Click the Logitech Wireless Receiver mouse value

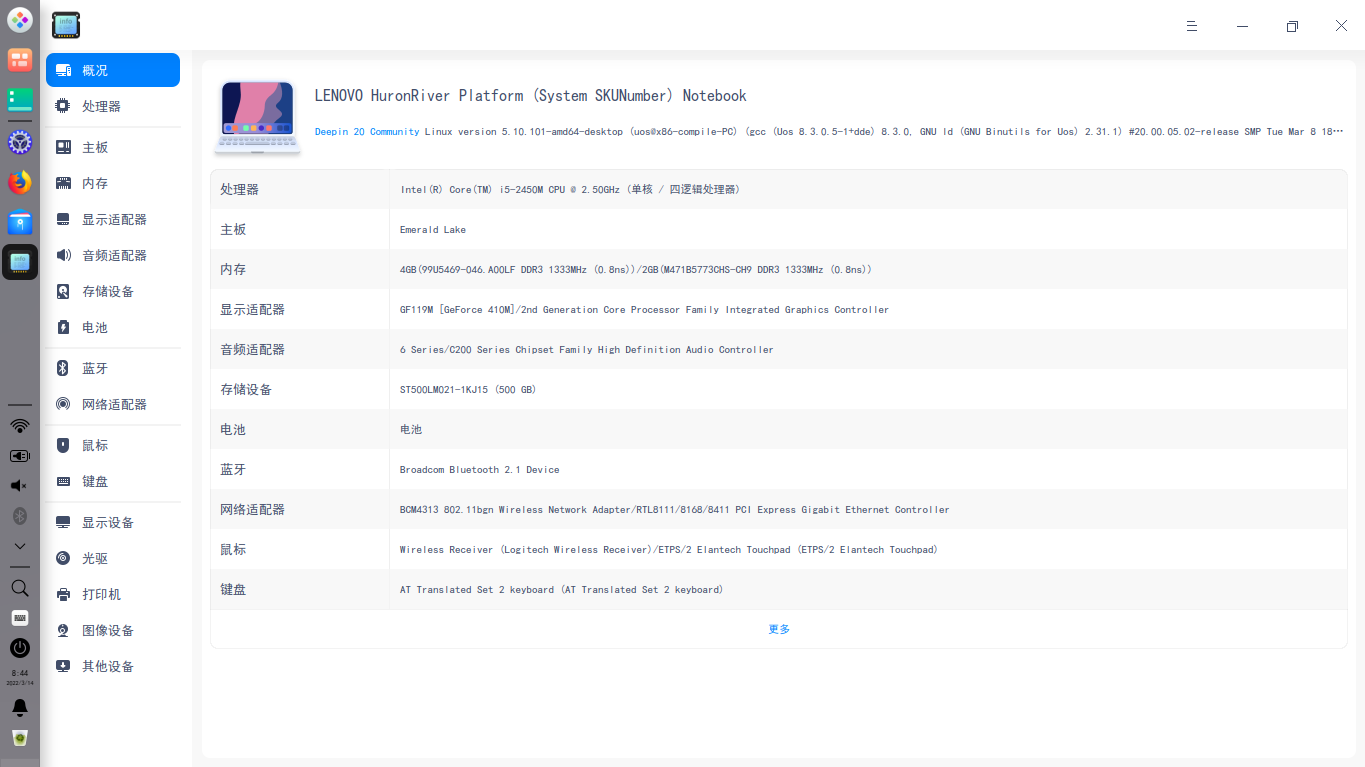[x=668, y=549]
